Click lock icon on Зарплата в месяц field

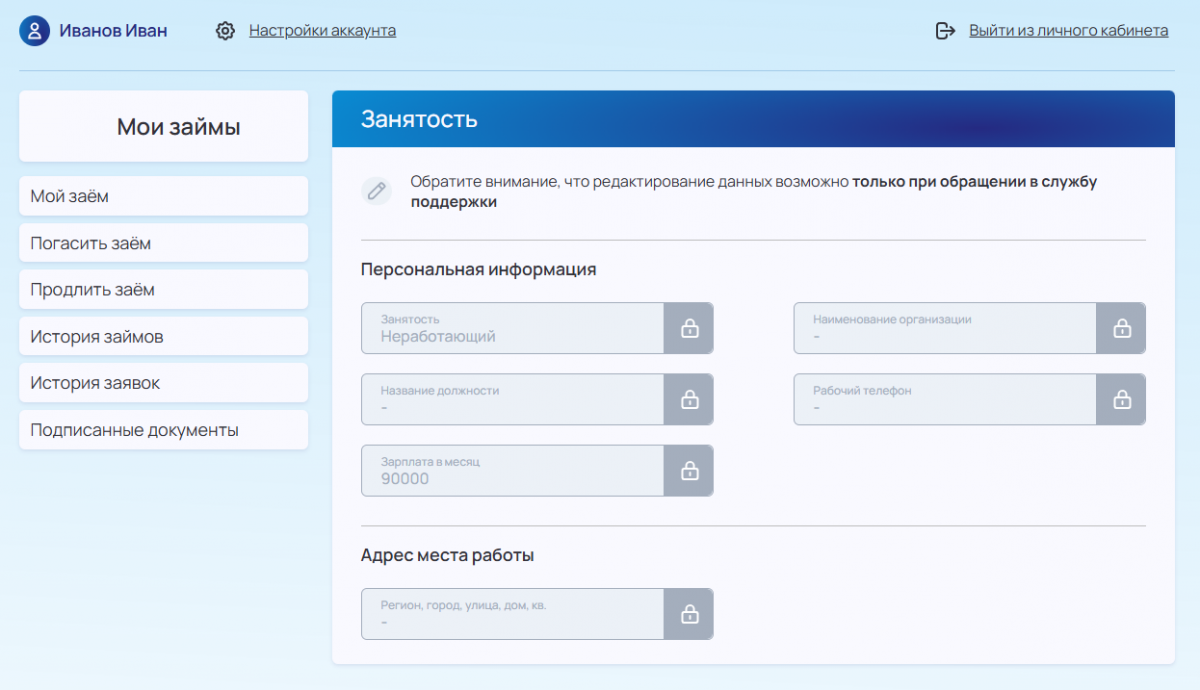pyautogui.click(x=689, y=470)
